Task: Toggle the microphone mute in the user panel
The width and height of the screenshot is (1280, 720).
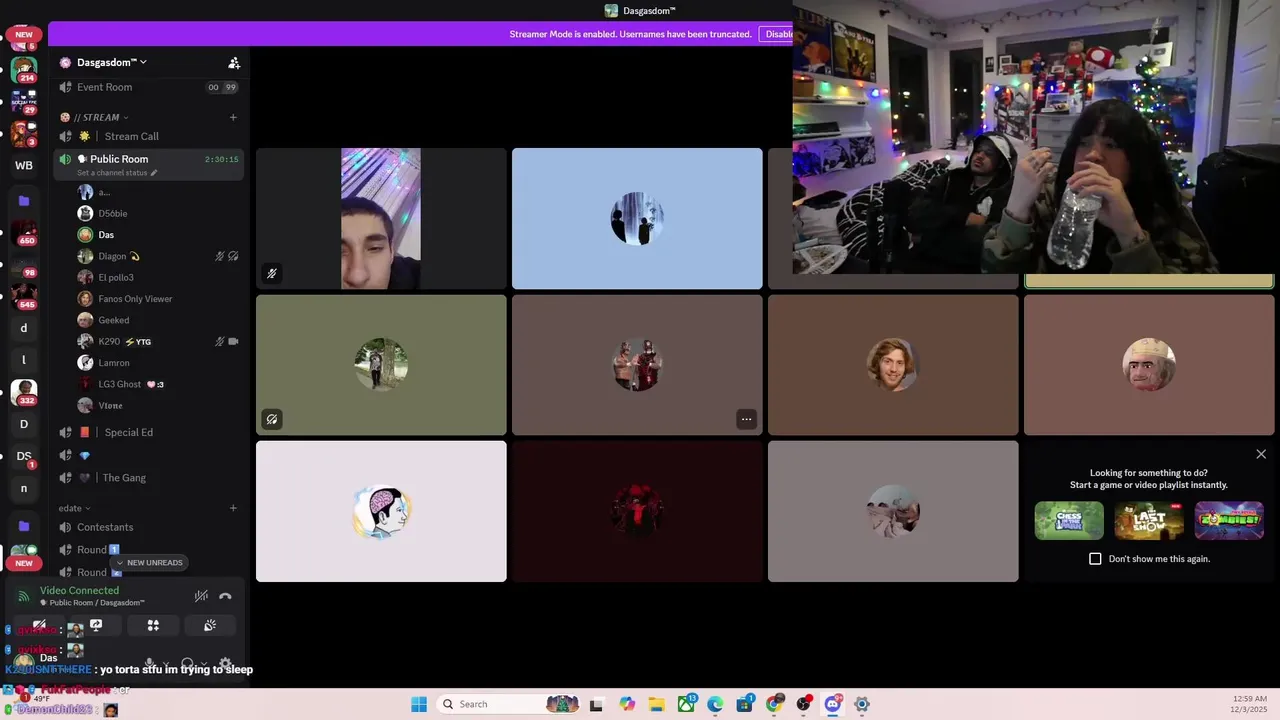Action: pos(150,663)
